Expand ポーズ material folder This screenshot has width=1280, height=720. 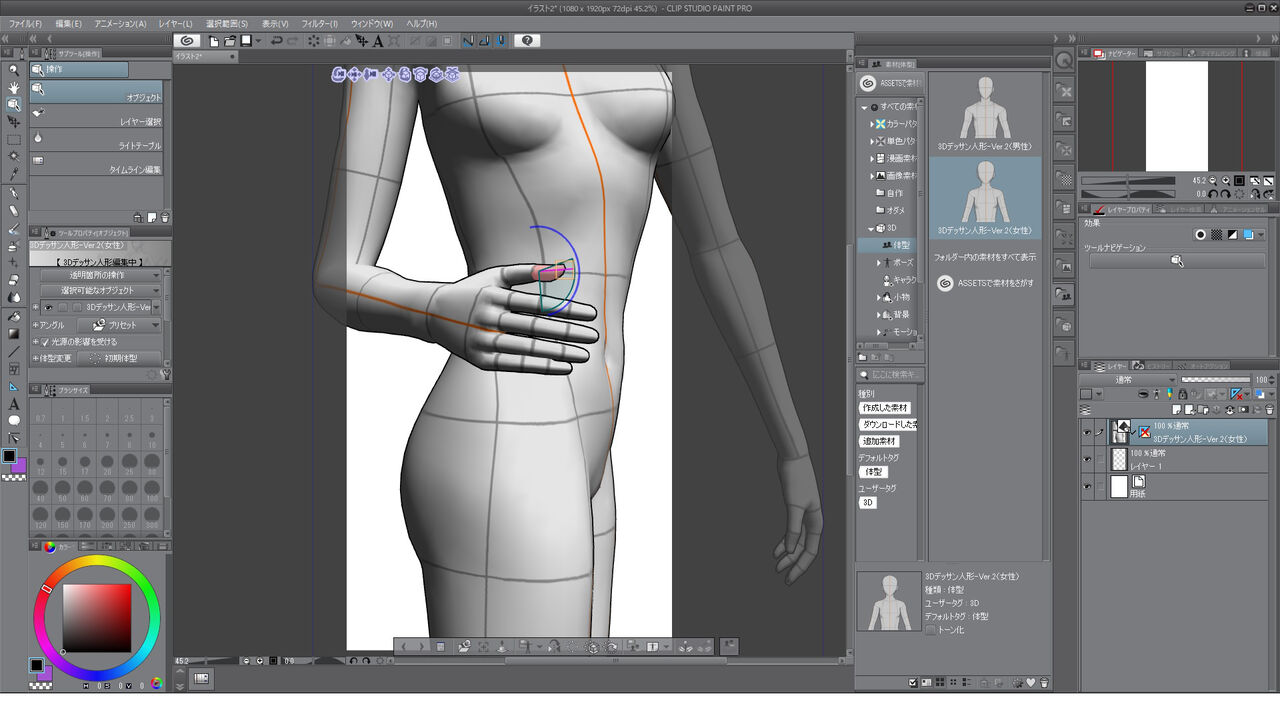(880, 262)
